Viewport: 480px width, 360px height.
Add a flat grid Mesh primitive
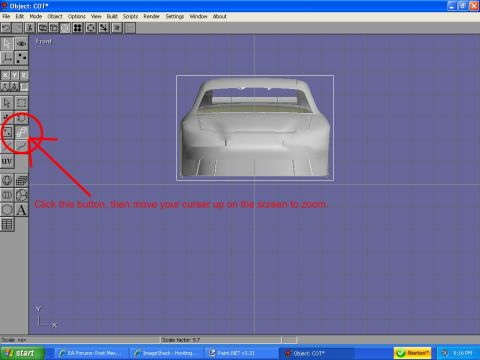[21, 181]
